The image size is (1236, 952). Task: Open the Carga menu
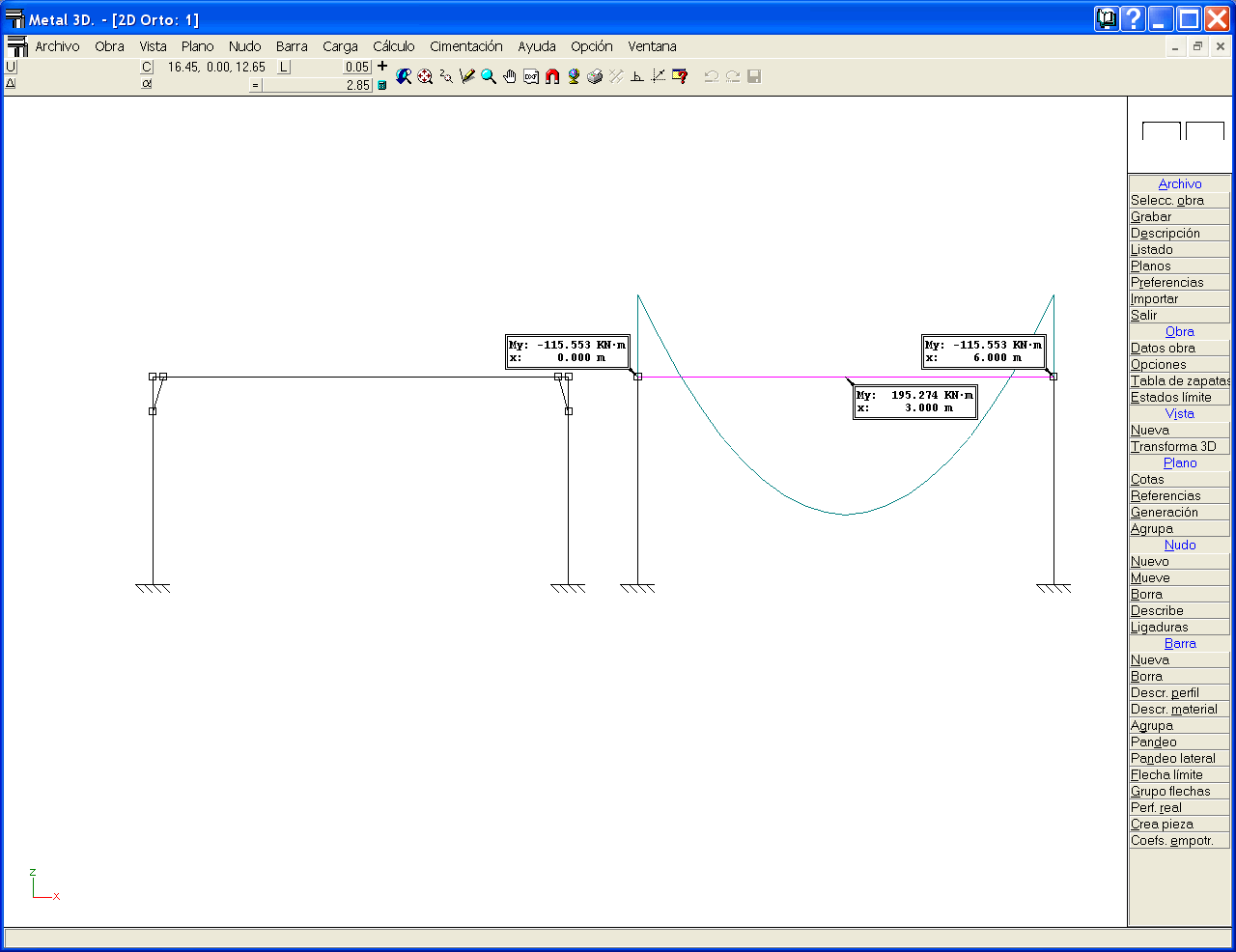tap(340, 46)
